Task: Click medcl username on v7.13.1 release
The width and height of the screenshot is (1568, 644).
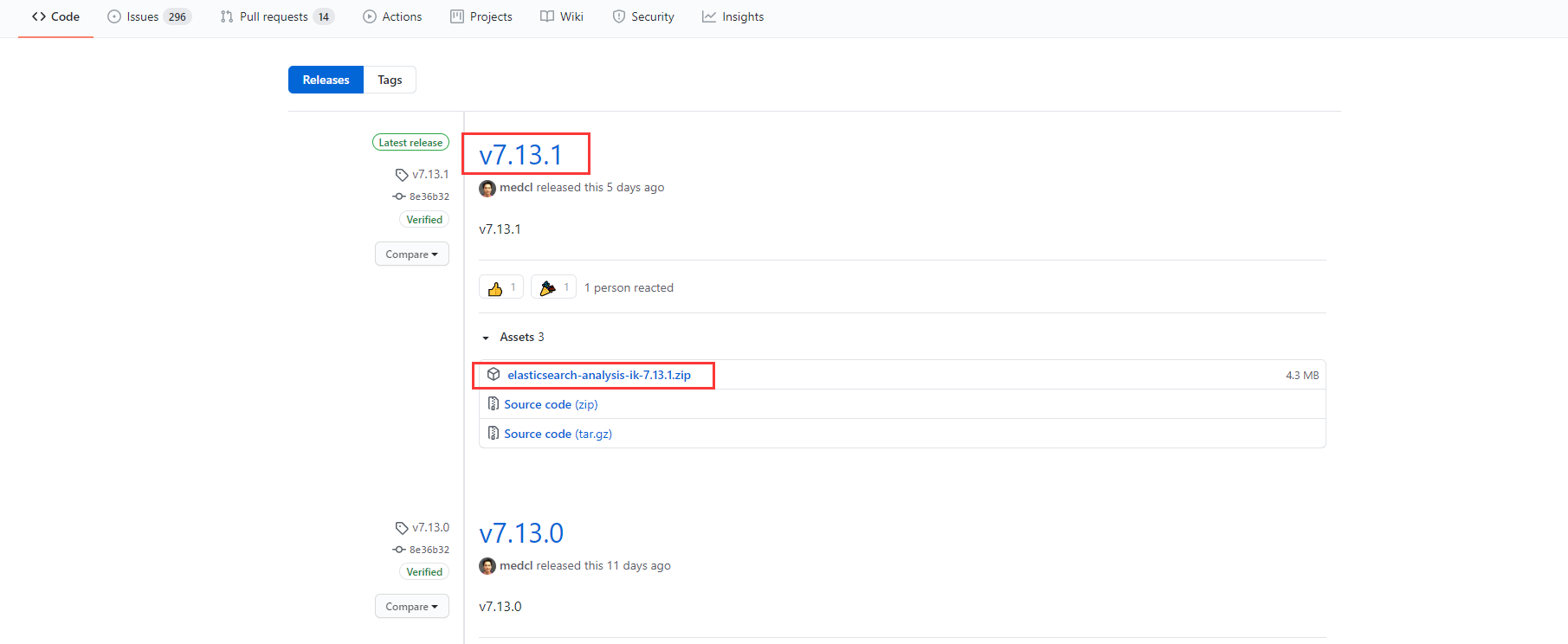Action: (516, 187)
